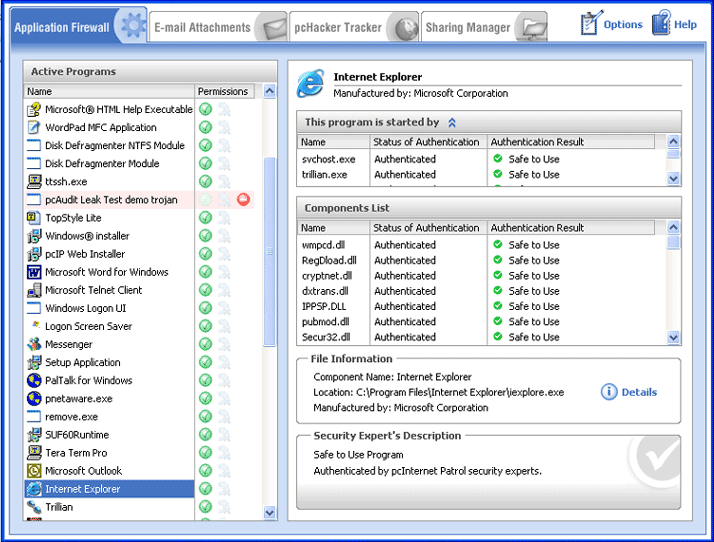Click Components List scroll up arrow
Image resolution: width=714 pixels, height=542 pixels.
click(673, 227)
